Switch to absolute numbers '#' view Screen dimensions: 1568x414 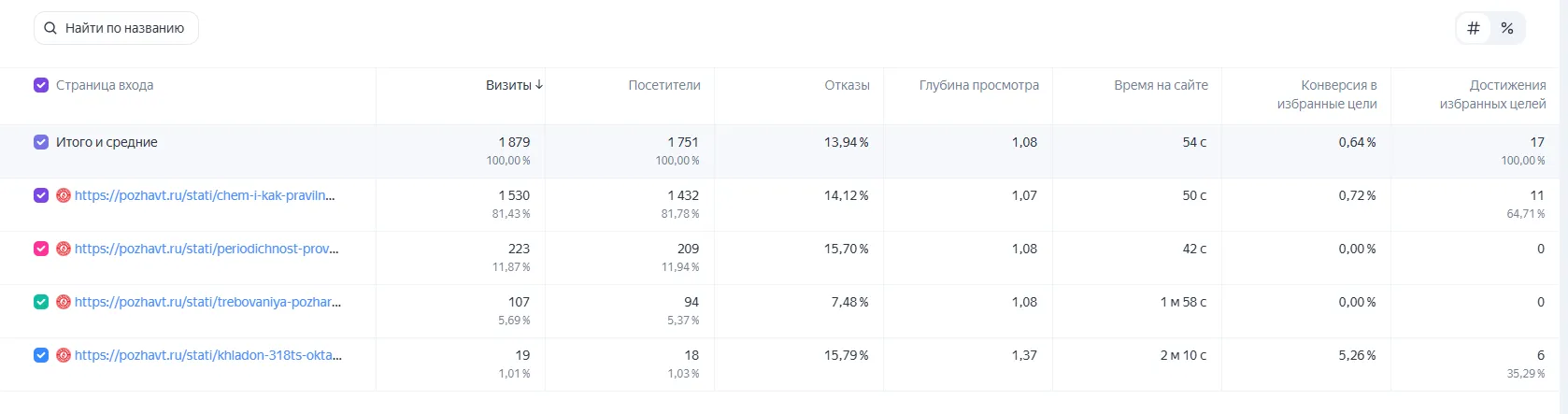1474,28
